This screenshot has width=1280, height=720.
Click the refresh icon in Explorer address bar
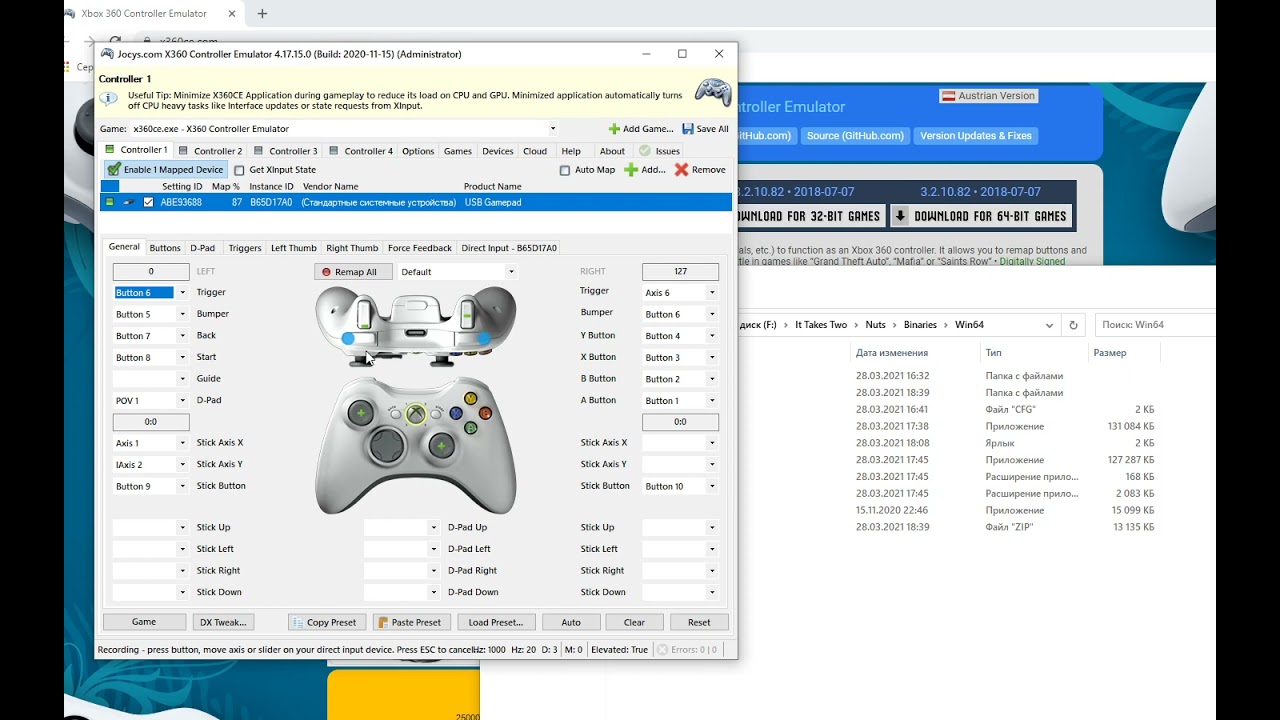pos(1073,325)
